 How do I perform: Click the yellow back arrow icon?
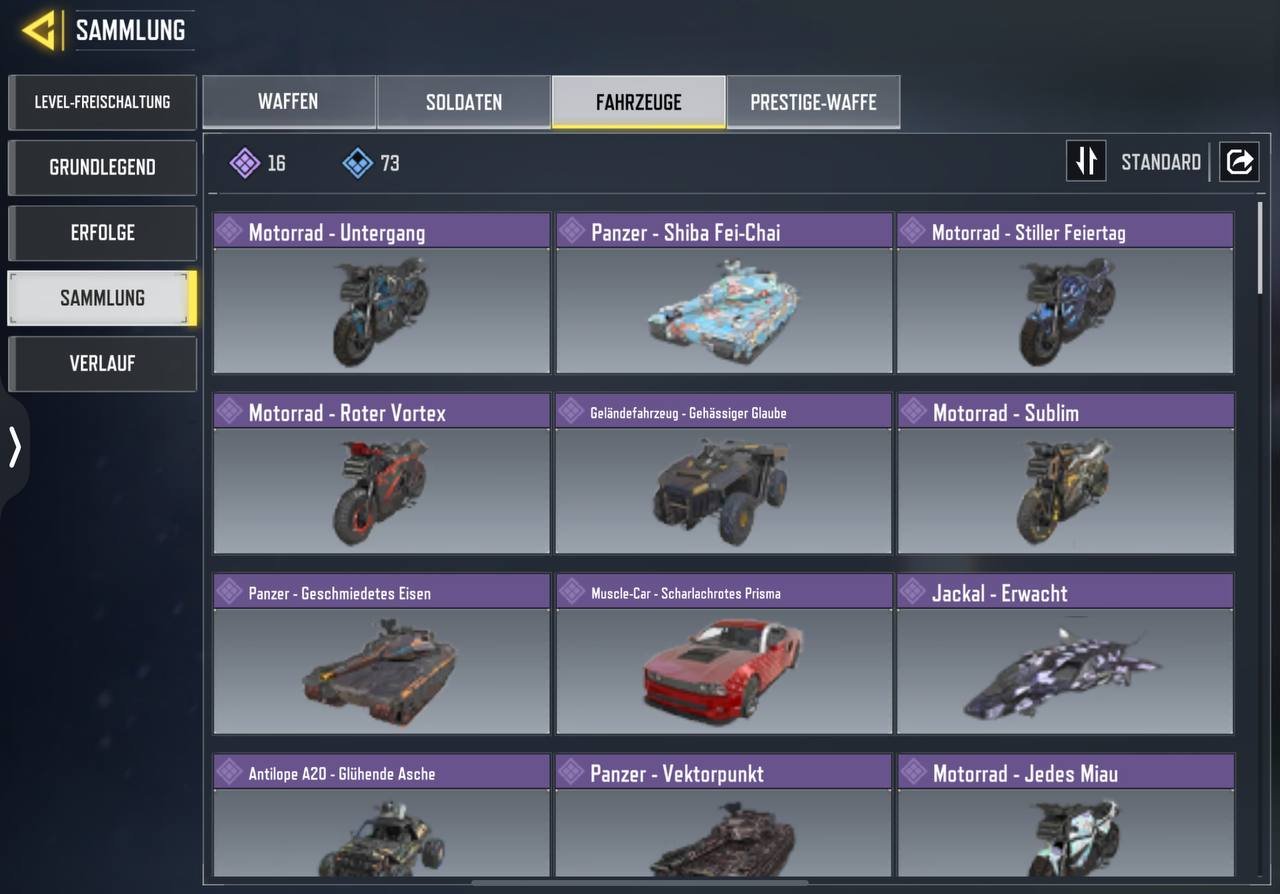(x=39, y=31)
